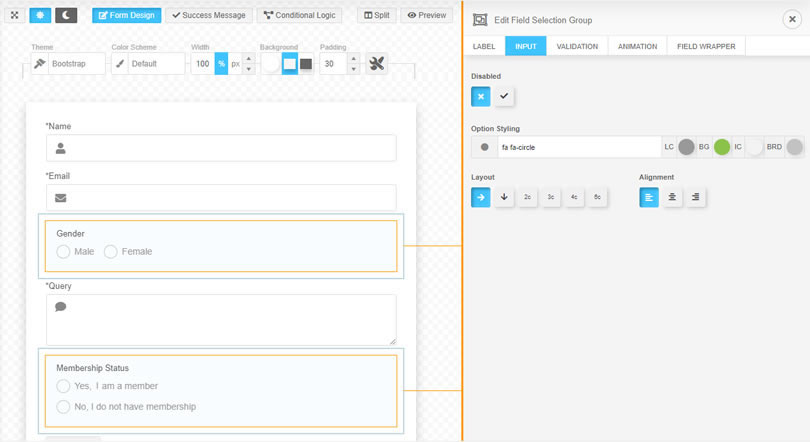Click the user icon in Name field
This screenshot has width=810, height=442.
click(60, 148)
